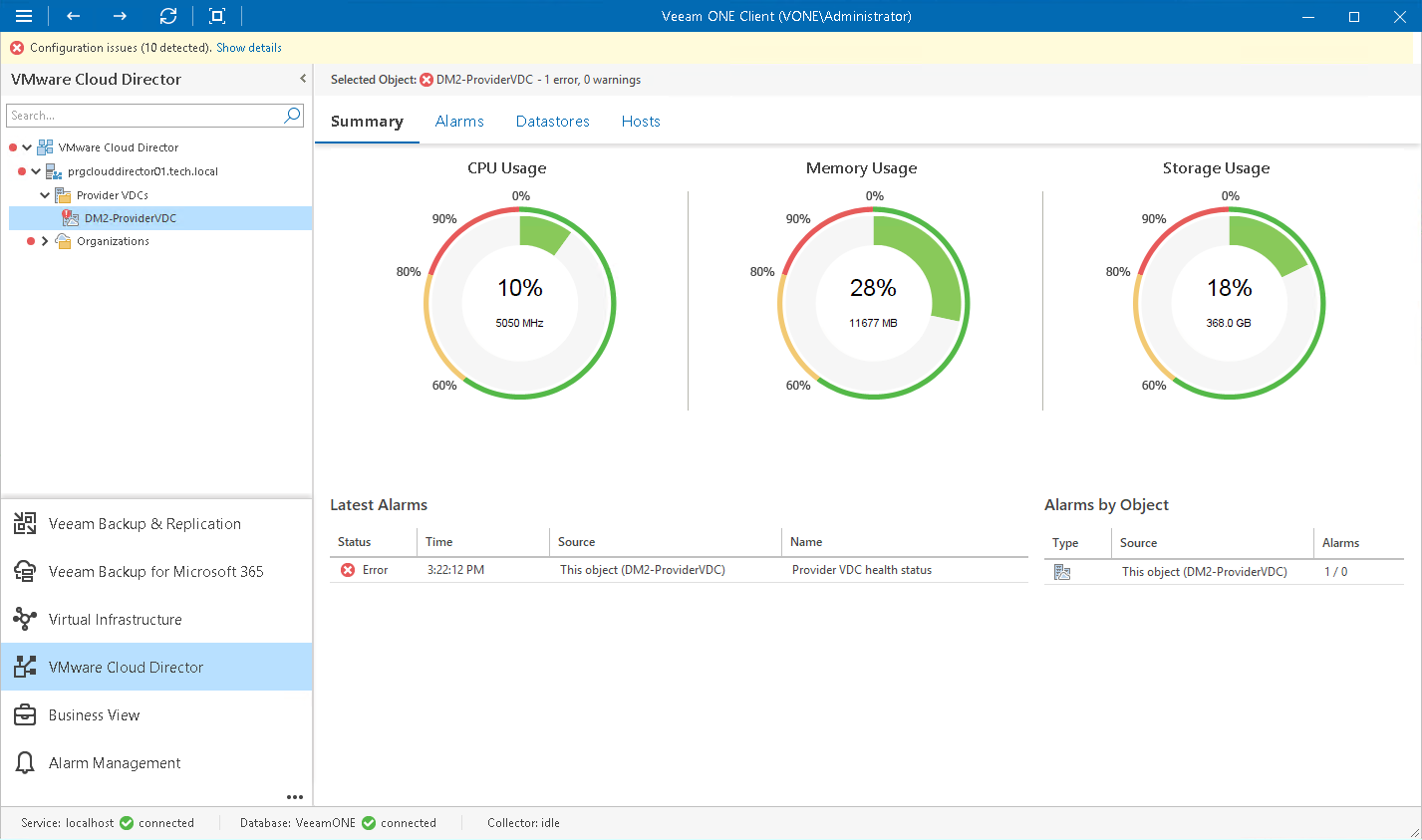Sort Latest Alarms by Time column
1422x840 pixels.
point(482,542)
